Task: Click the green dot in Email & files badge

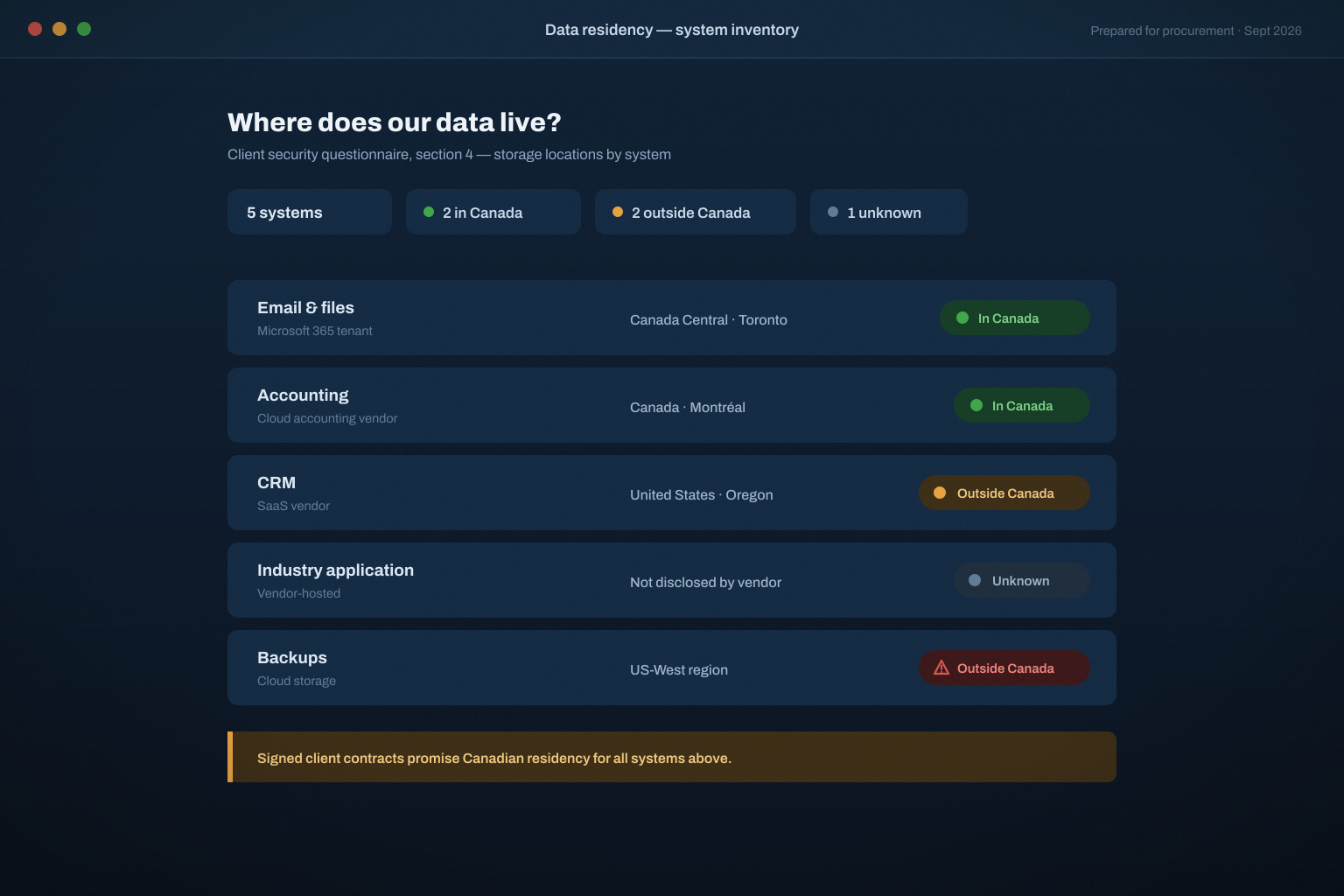Action: click(x=962, y=318)
